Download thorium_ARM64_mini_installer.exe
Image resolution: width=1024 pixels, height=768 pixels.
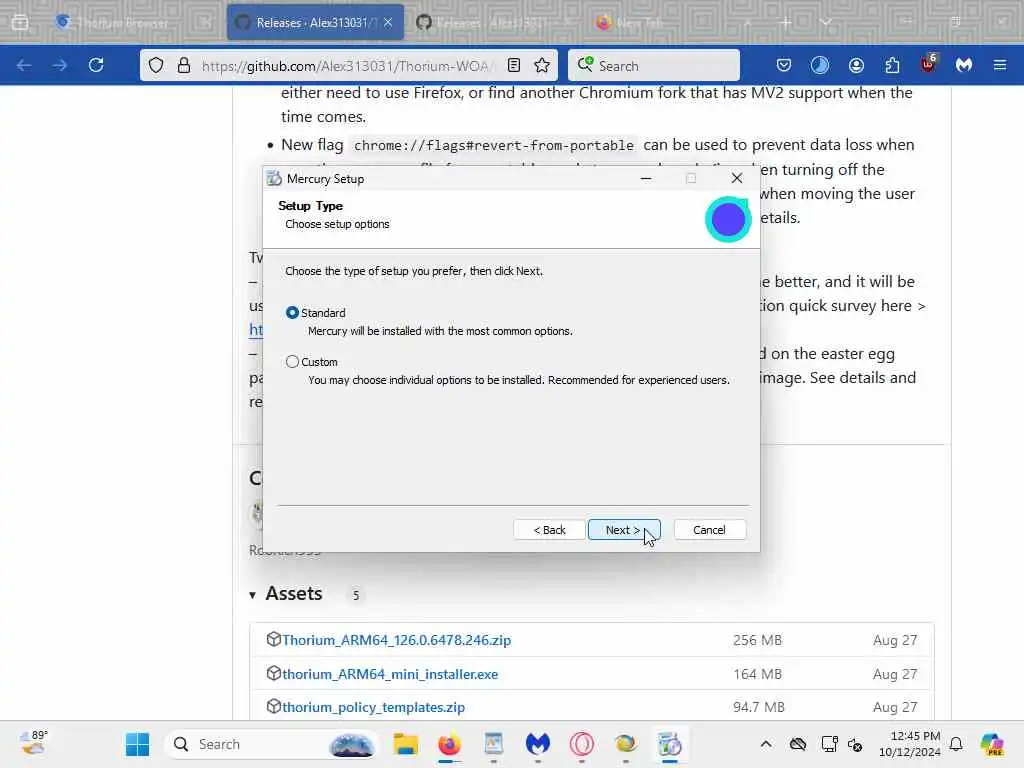[x=390, y=674]
